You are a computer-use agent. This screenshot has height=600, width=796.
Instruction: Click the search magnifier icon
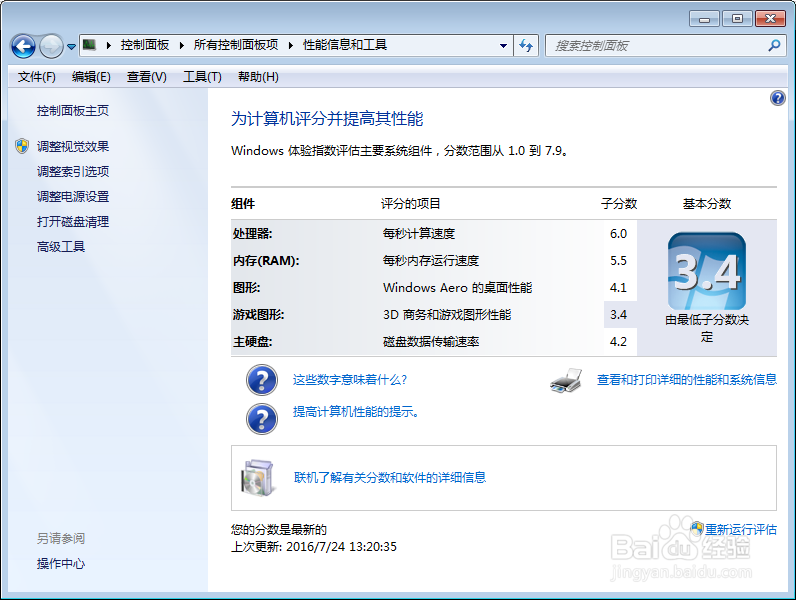pyautogui.click(x=774, y=46)
